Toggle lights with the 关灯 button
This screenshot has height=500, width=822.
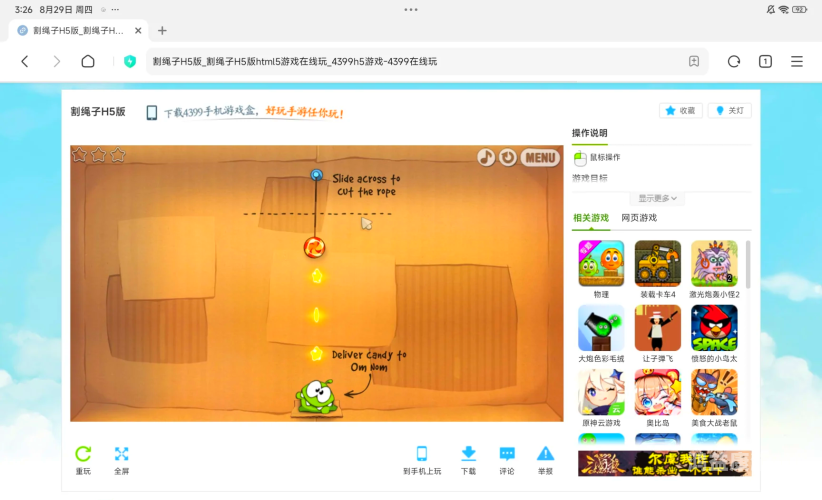(x=730, y=111)
